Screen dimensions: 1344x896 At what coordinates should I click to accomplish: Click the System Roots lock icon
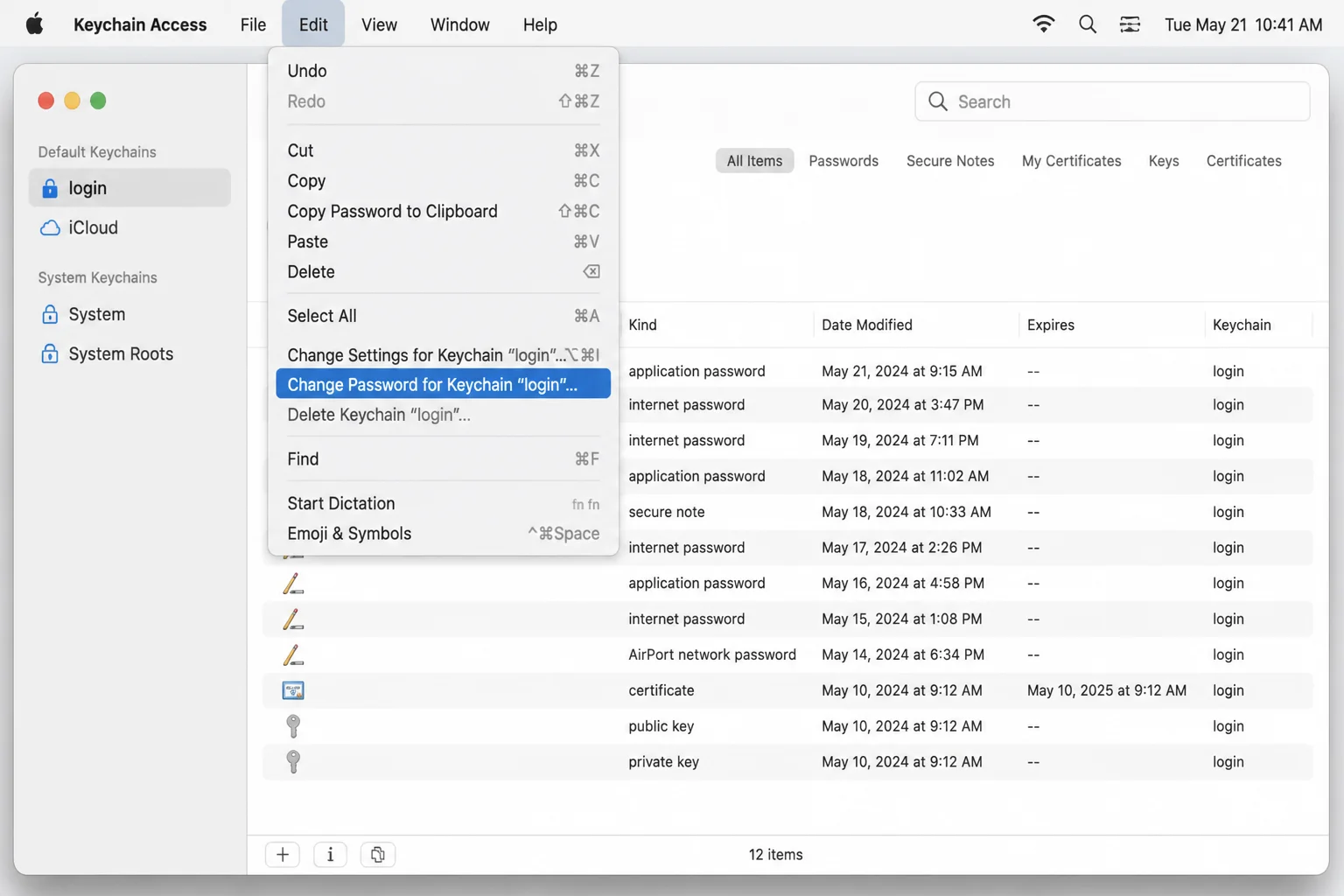coord(50,353)
